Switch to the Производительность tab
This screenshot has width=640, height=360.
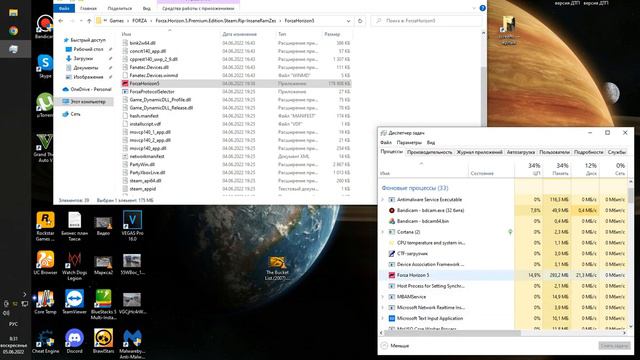[x=429, y=152]
